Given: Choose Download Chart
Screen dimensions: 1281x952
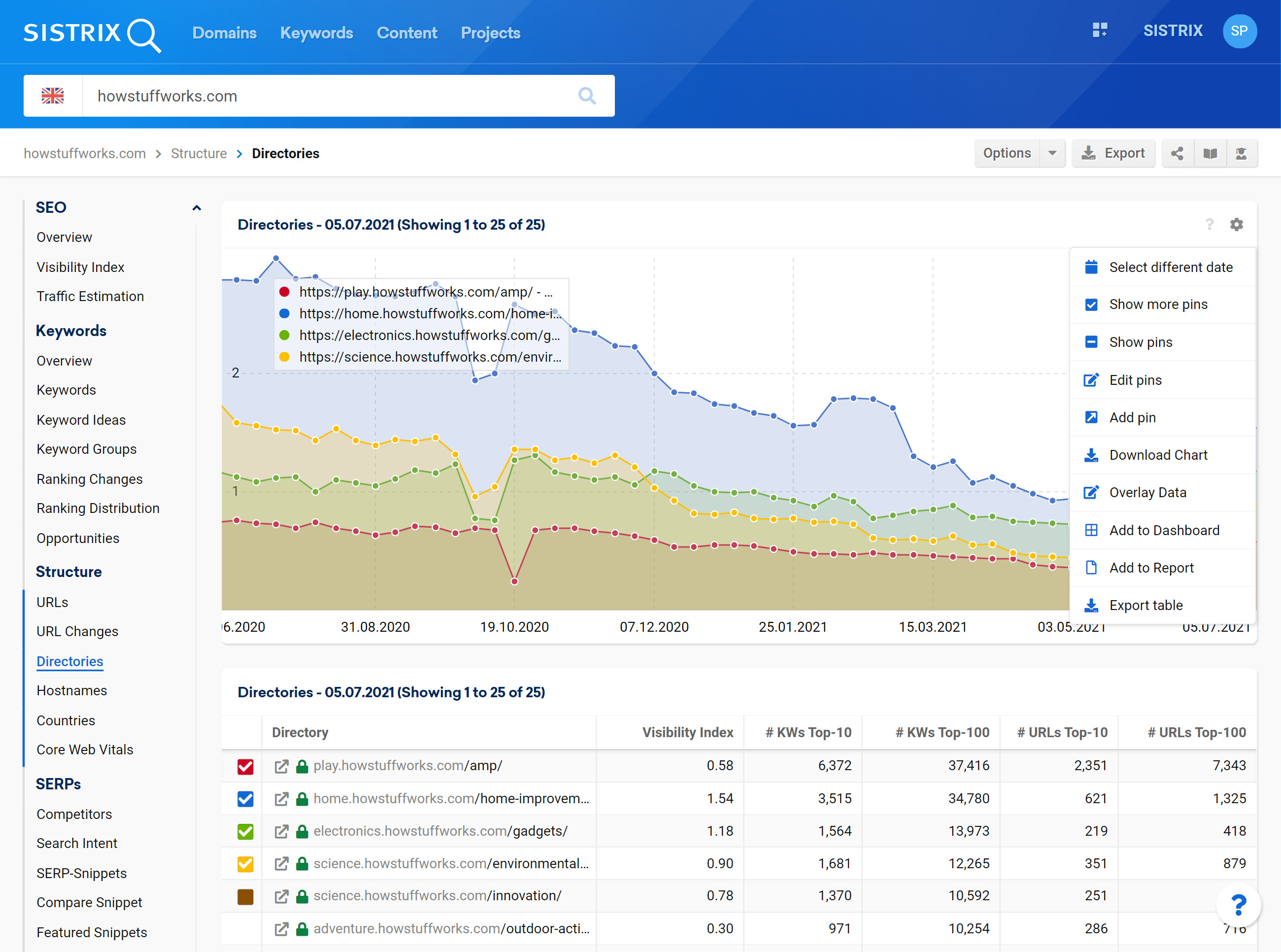Looking at the screenshot, I should (1162, 455).
